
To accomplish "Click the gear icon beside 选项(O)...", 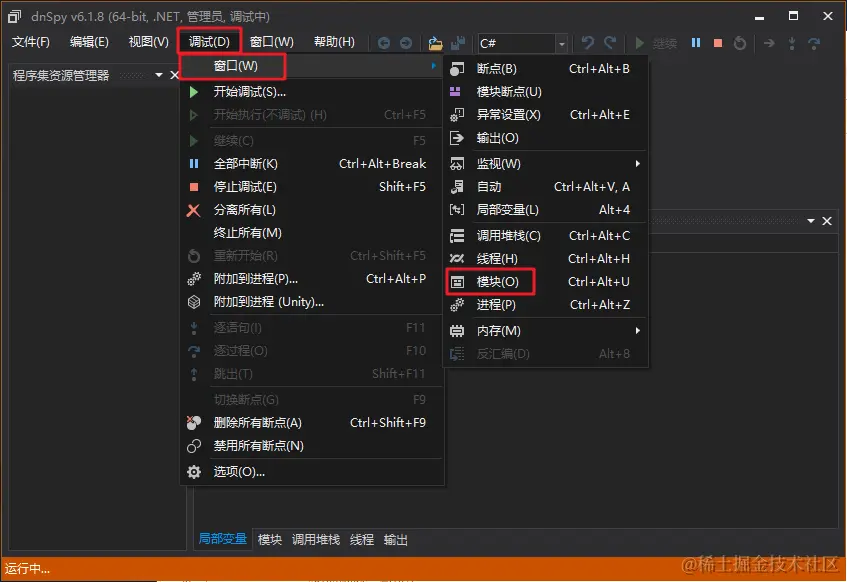I will pyautogui.click(x=194, y=472).
